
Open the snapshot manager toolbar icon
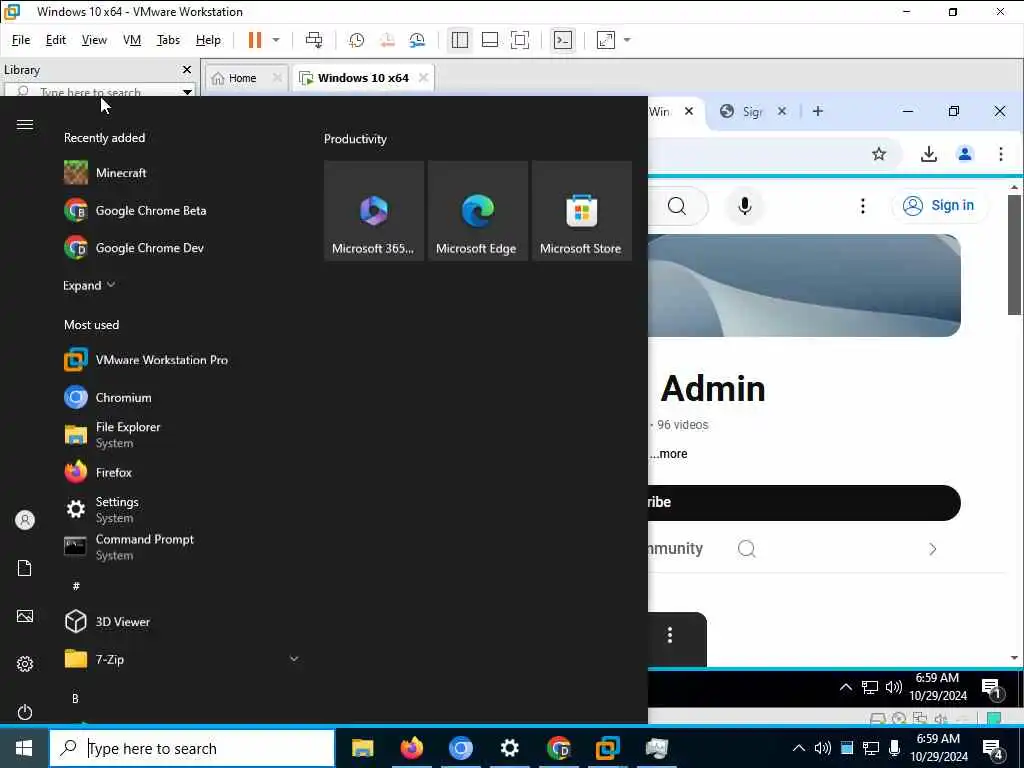(x=417, y=40)
